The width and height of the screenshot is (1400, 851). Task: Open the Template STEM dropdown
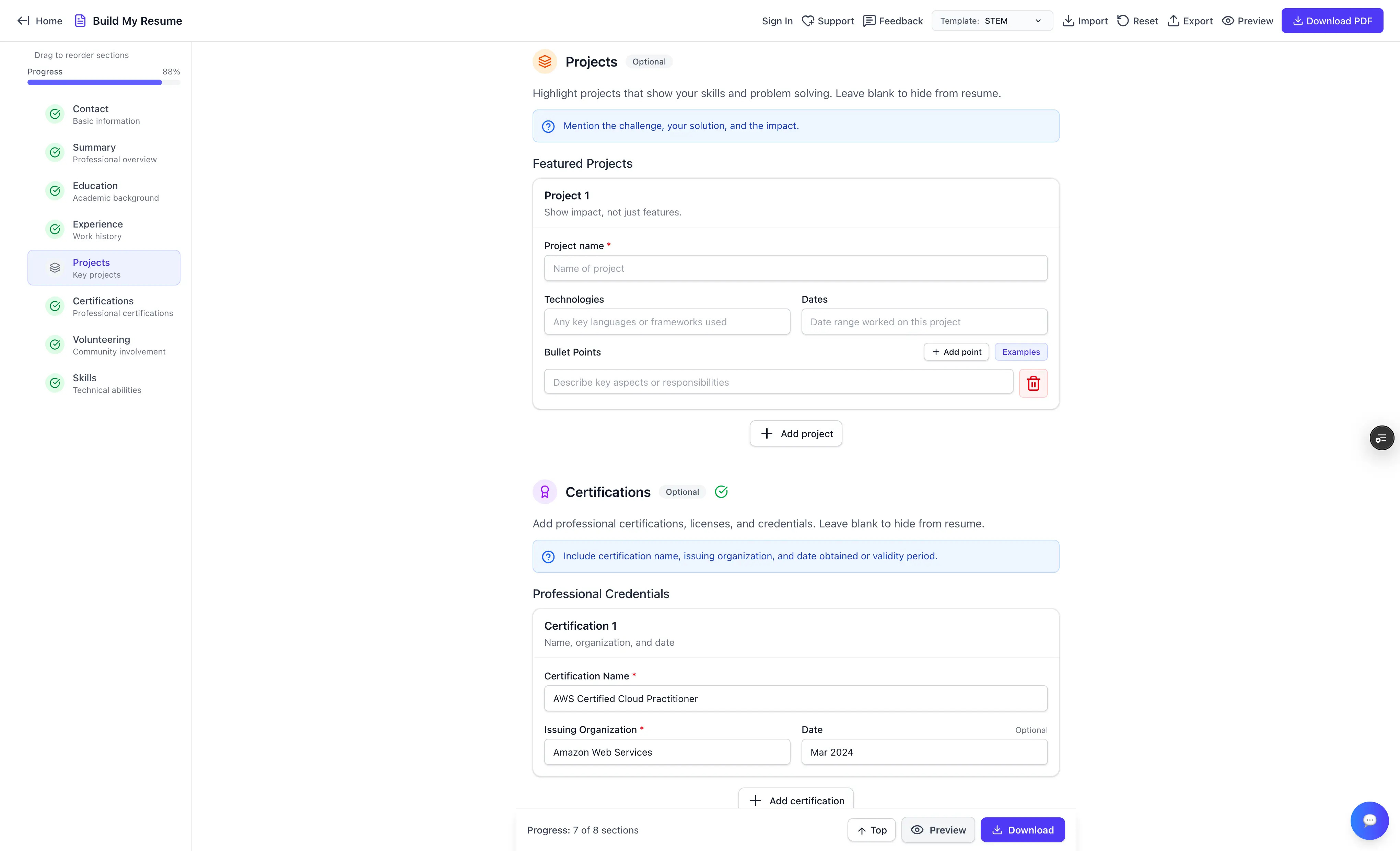991,21
